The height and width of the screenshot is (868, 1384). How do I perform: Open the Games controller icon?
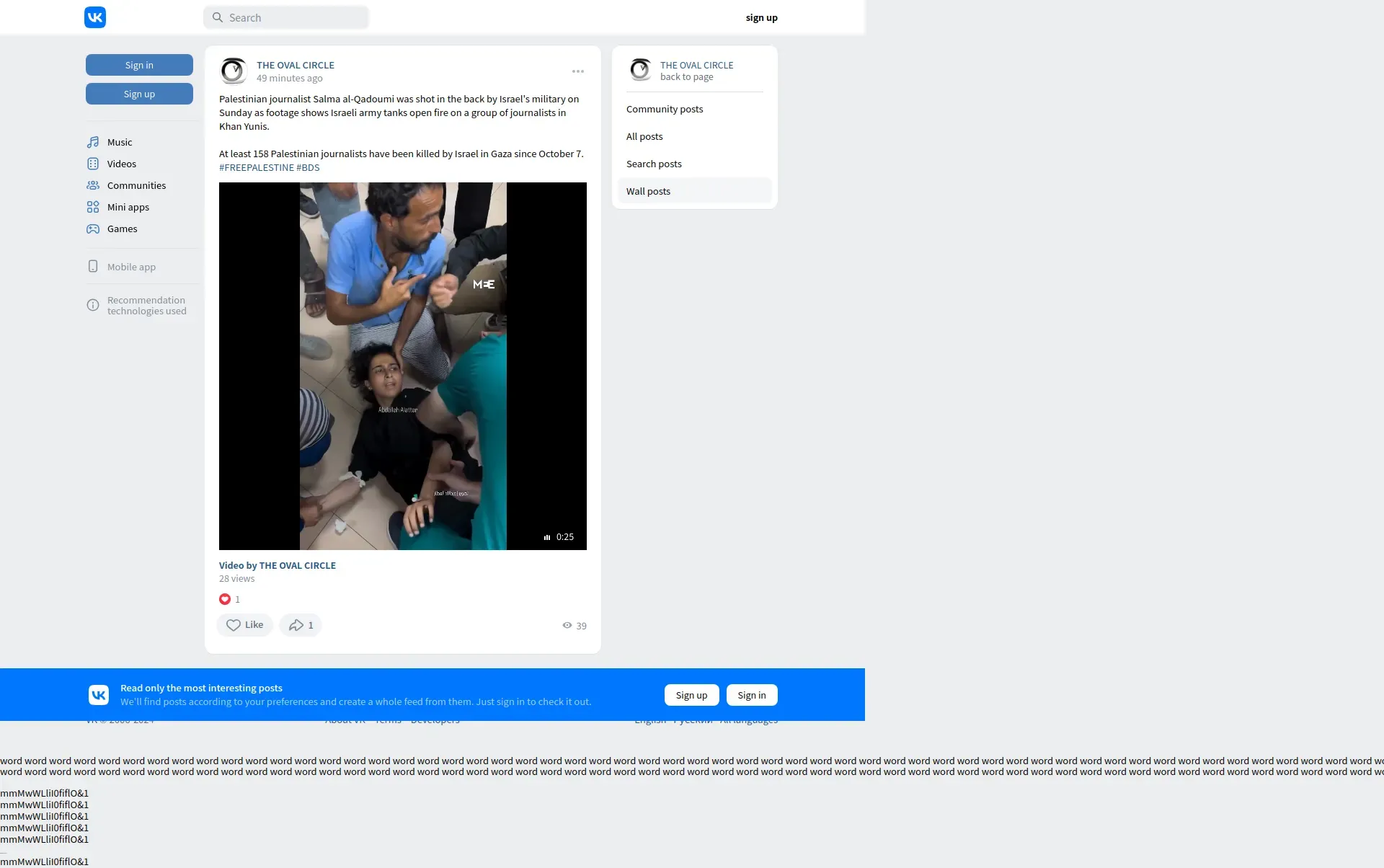(x=93, y=229)
